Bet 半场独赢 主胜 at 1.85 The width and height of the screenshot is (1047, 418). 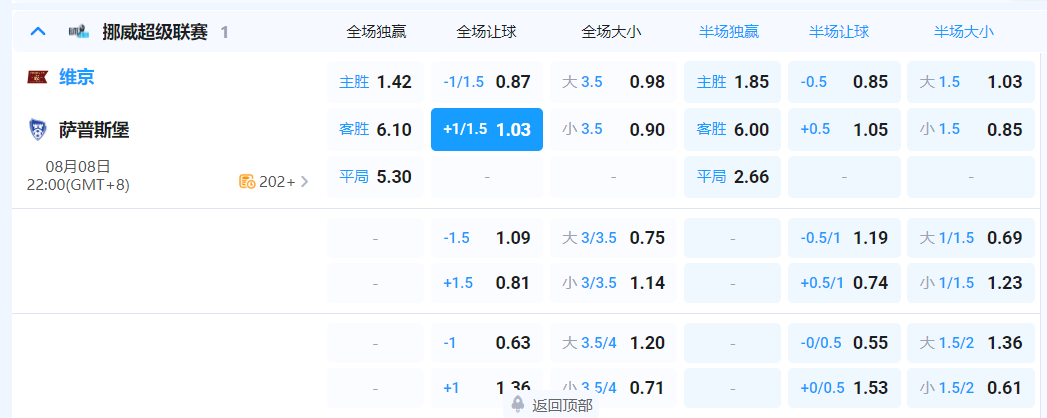click(x=732, y=82)
